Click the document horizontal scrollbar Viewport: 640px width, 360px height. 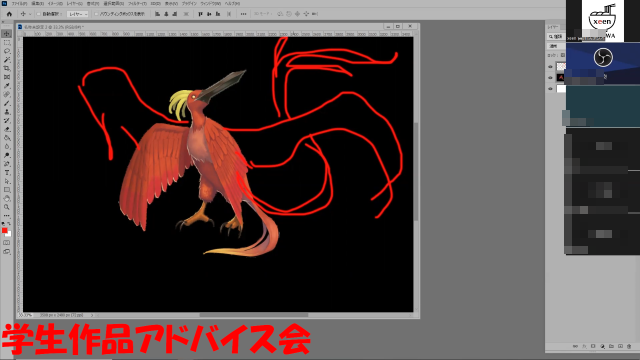click(253, 315)
